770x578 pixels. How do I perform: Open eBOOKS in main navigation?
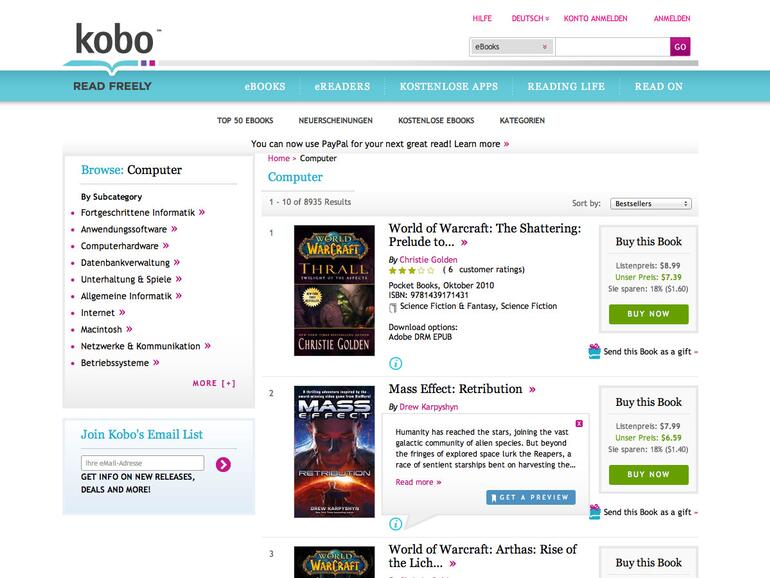265,86
